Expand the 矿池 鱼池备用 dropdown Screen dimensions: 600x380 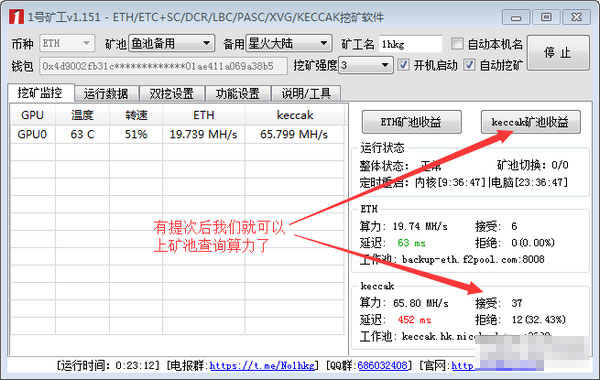[171, 43]
